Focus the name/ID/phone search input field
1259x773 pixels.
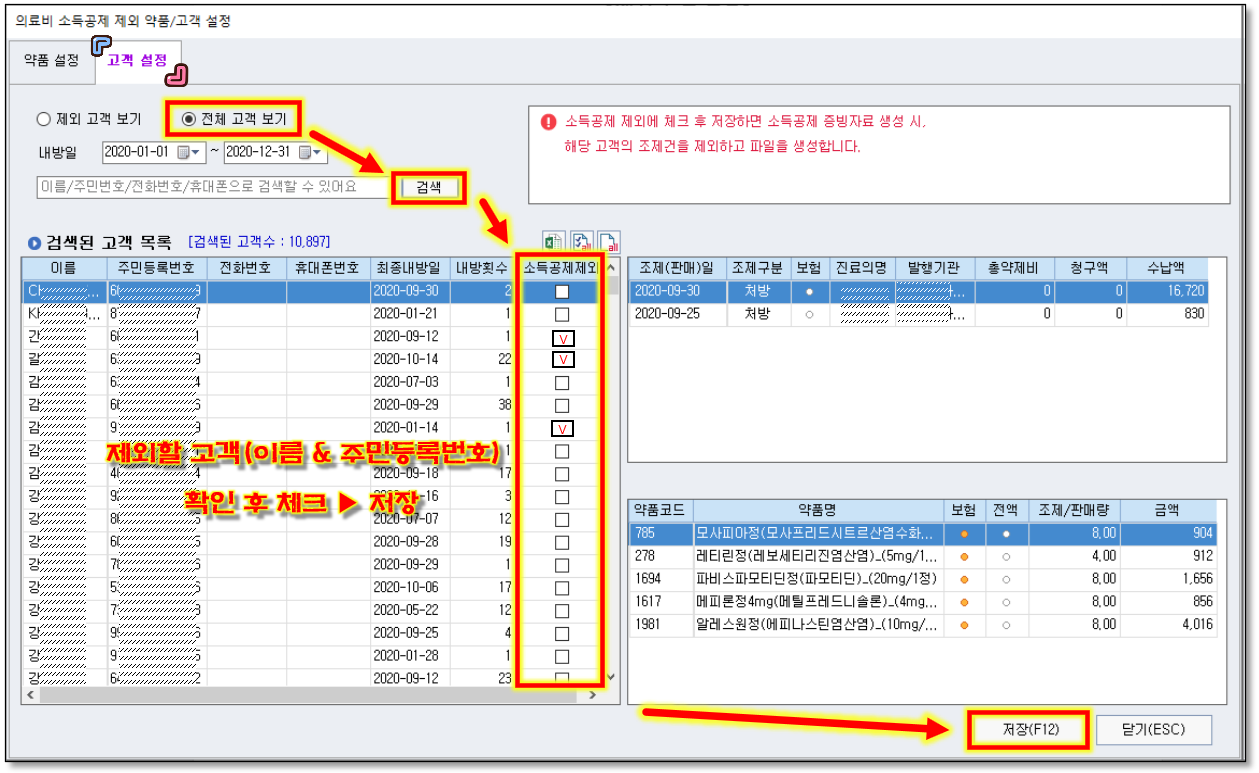pos(210,186)
